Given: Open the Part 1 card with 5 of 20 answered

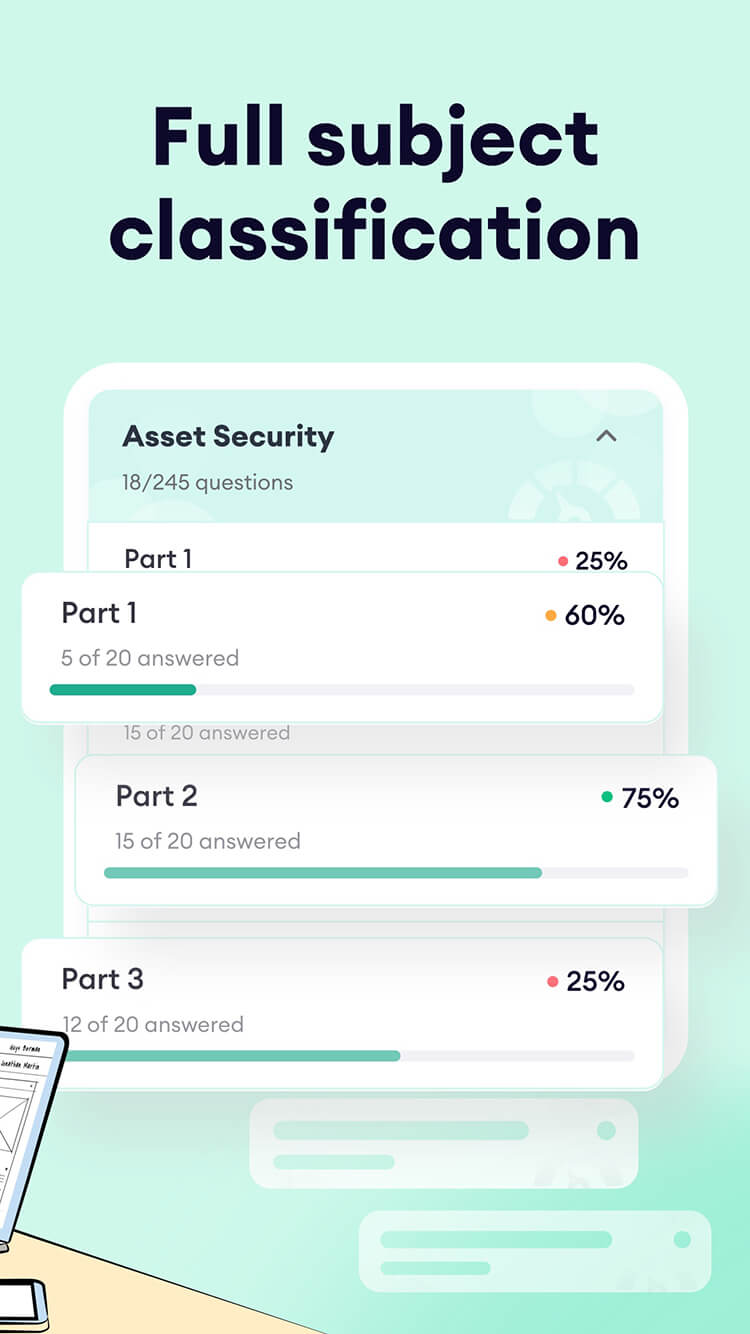Looking at the screenshot, I should 342,647.
